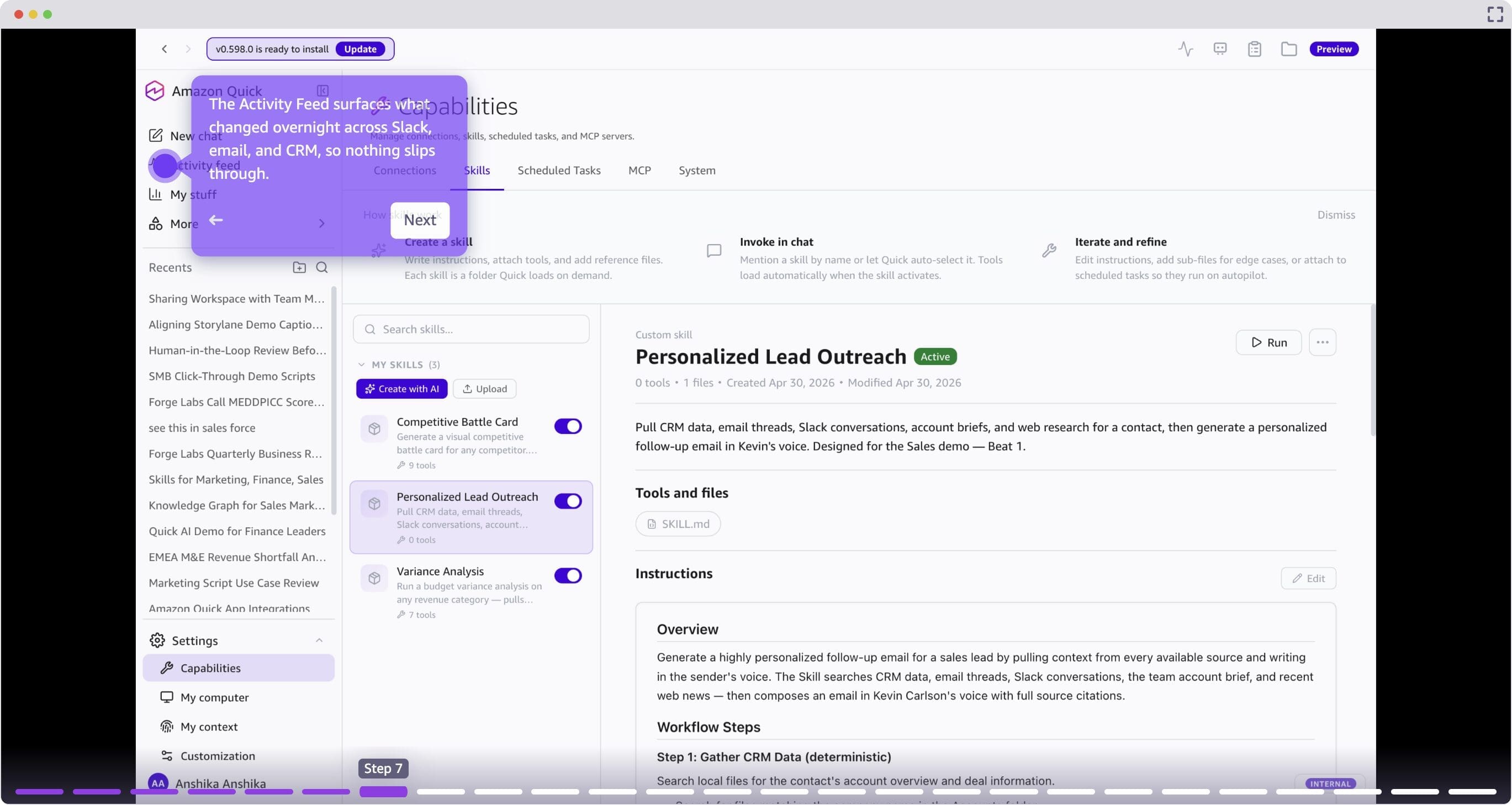Screen dimensions: 1512x805
Task: Click Update to install v0.598.0
Action: [x=360, y=49]
